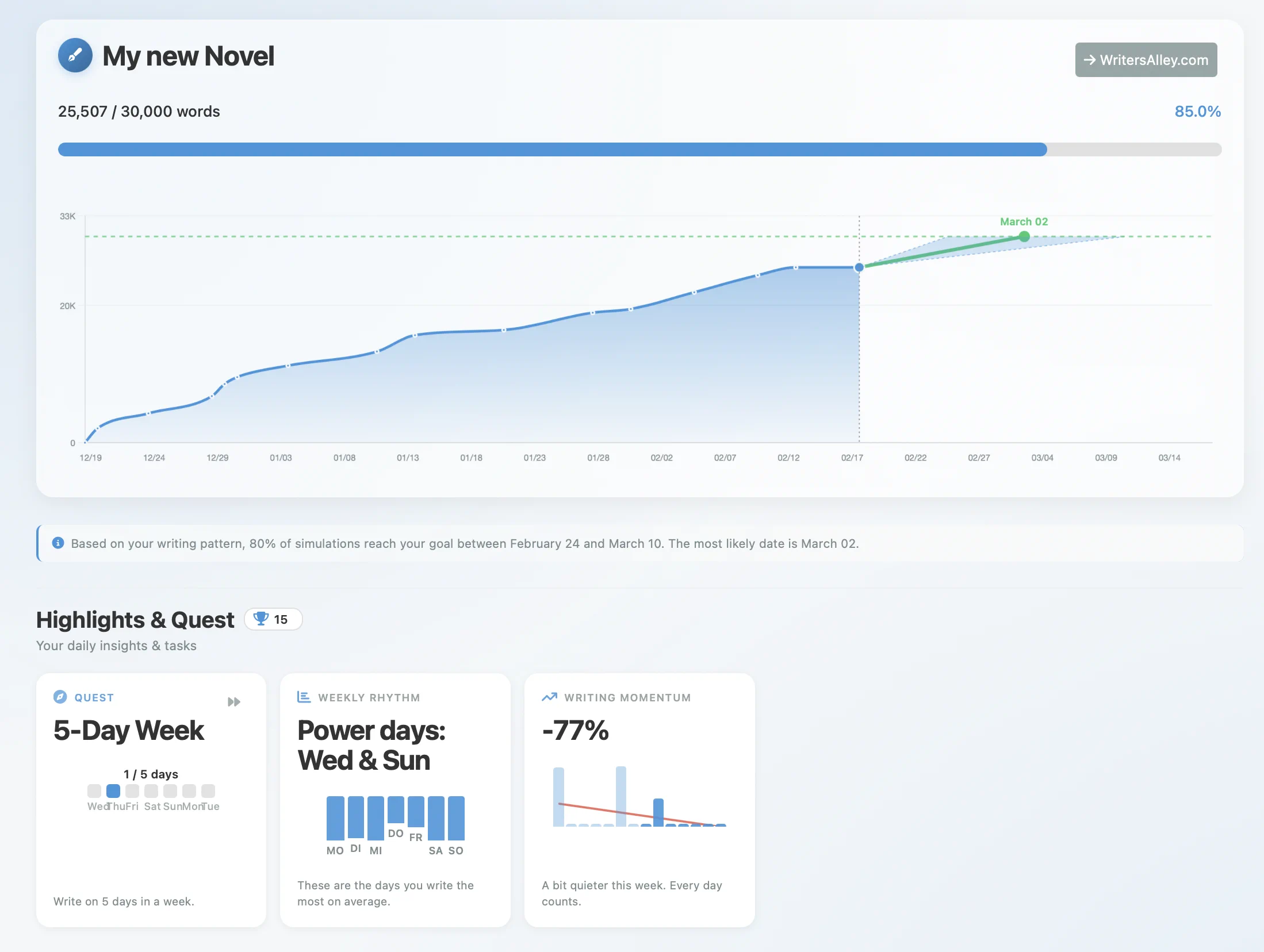Click the 25,507 / 30,000 words counter

pos(139,111)
